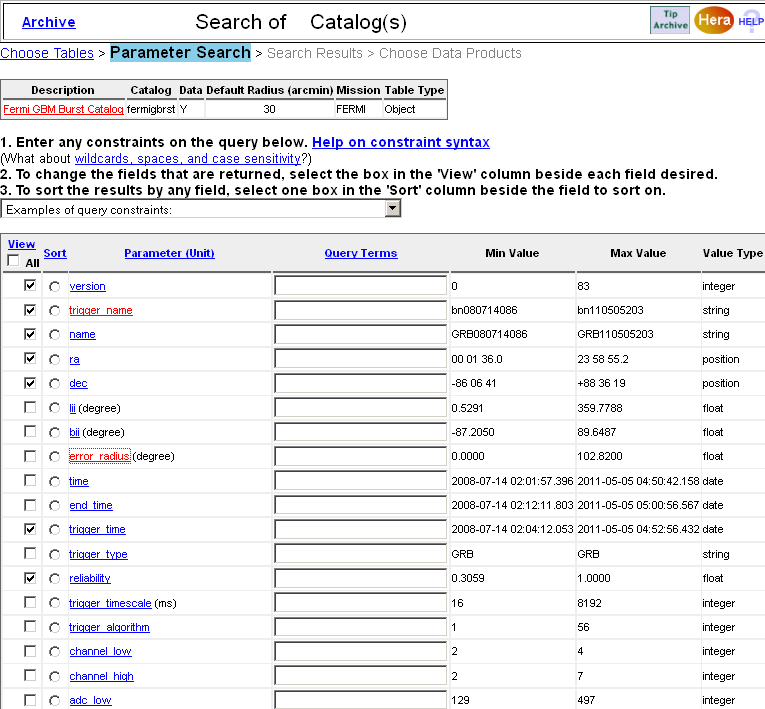Open the channel_low parameter link
The height and width of the screenshot is (709, 765).
100,651
